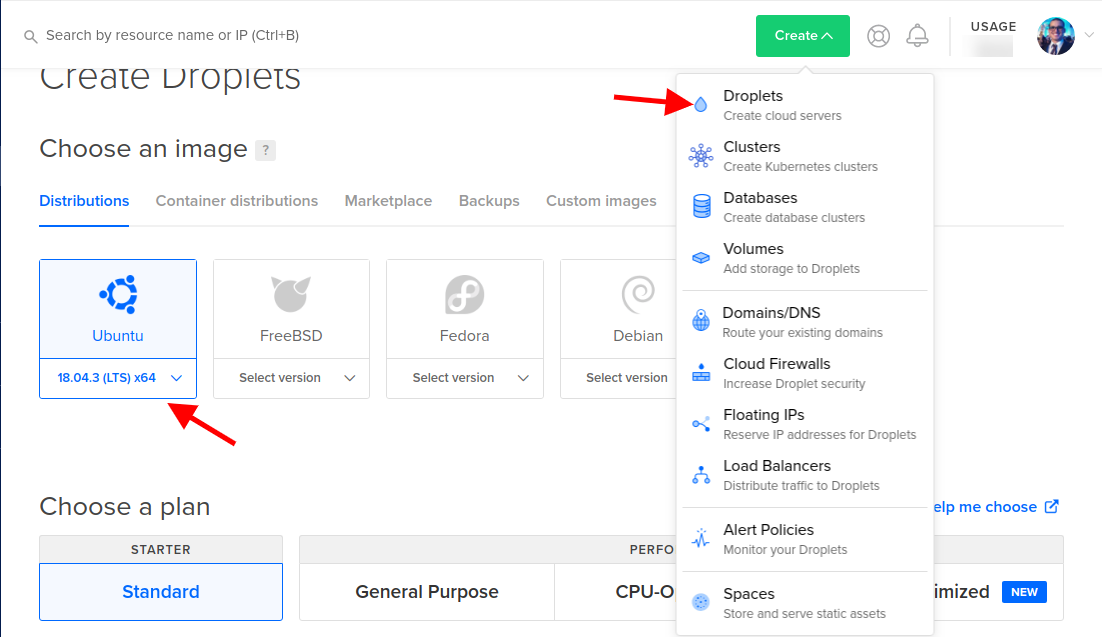
Task: Click the USAGE label
Action: click(993, 27)
